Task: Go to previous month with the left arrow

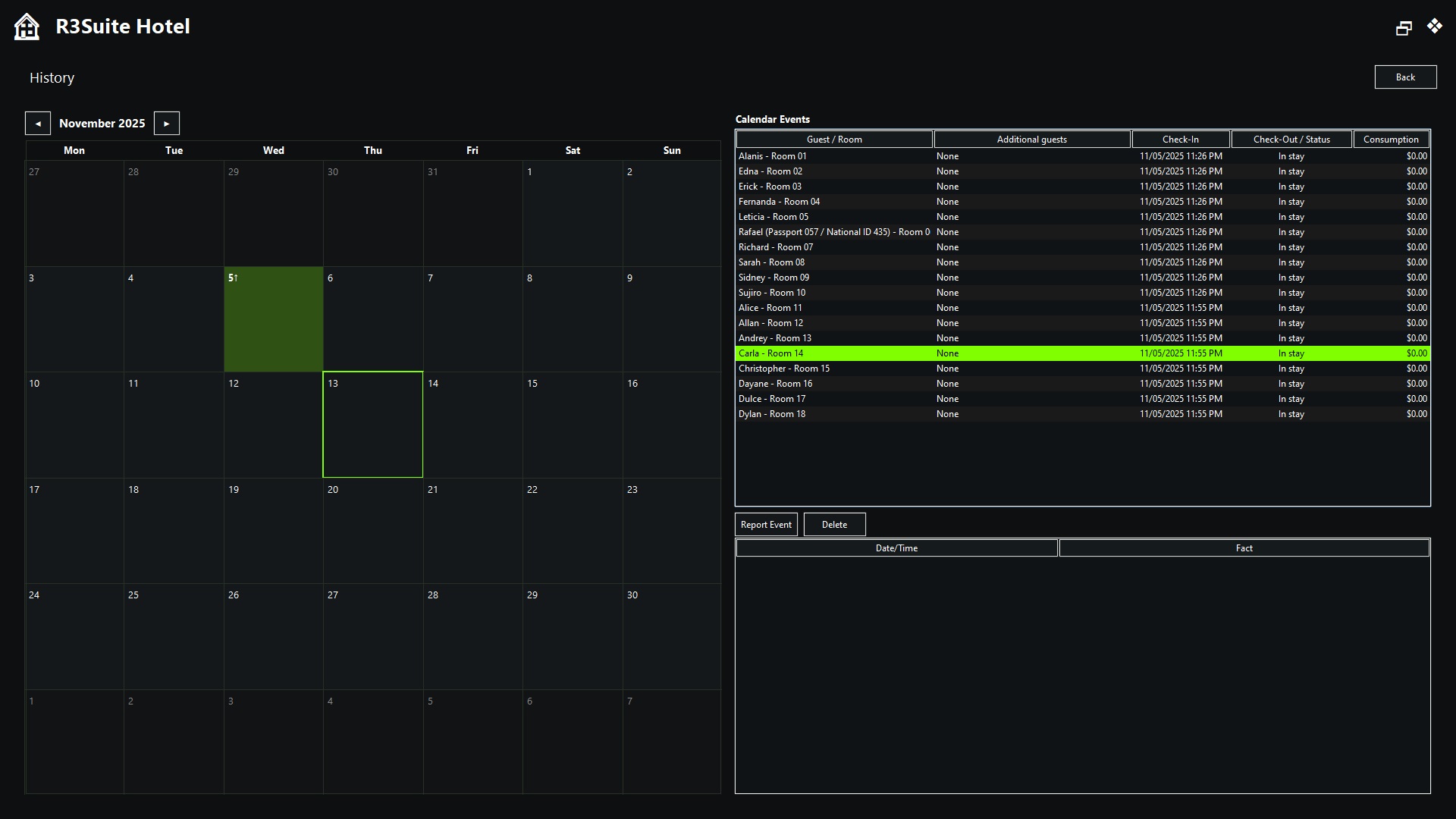Action: 38,123
